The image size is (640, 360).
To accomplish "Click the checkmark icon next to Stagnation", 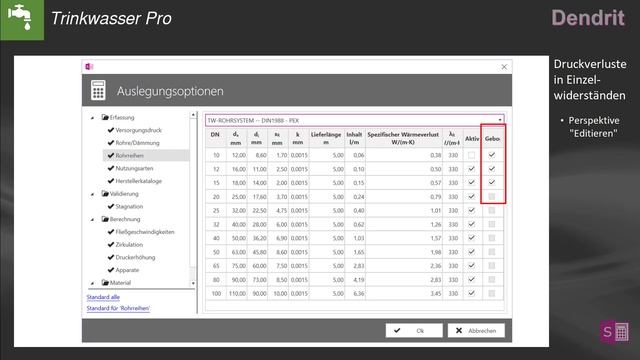I will tap(111, 206).
